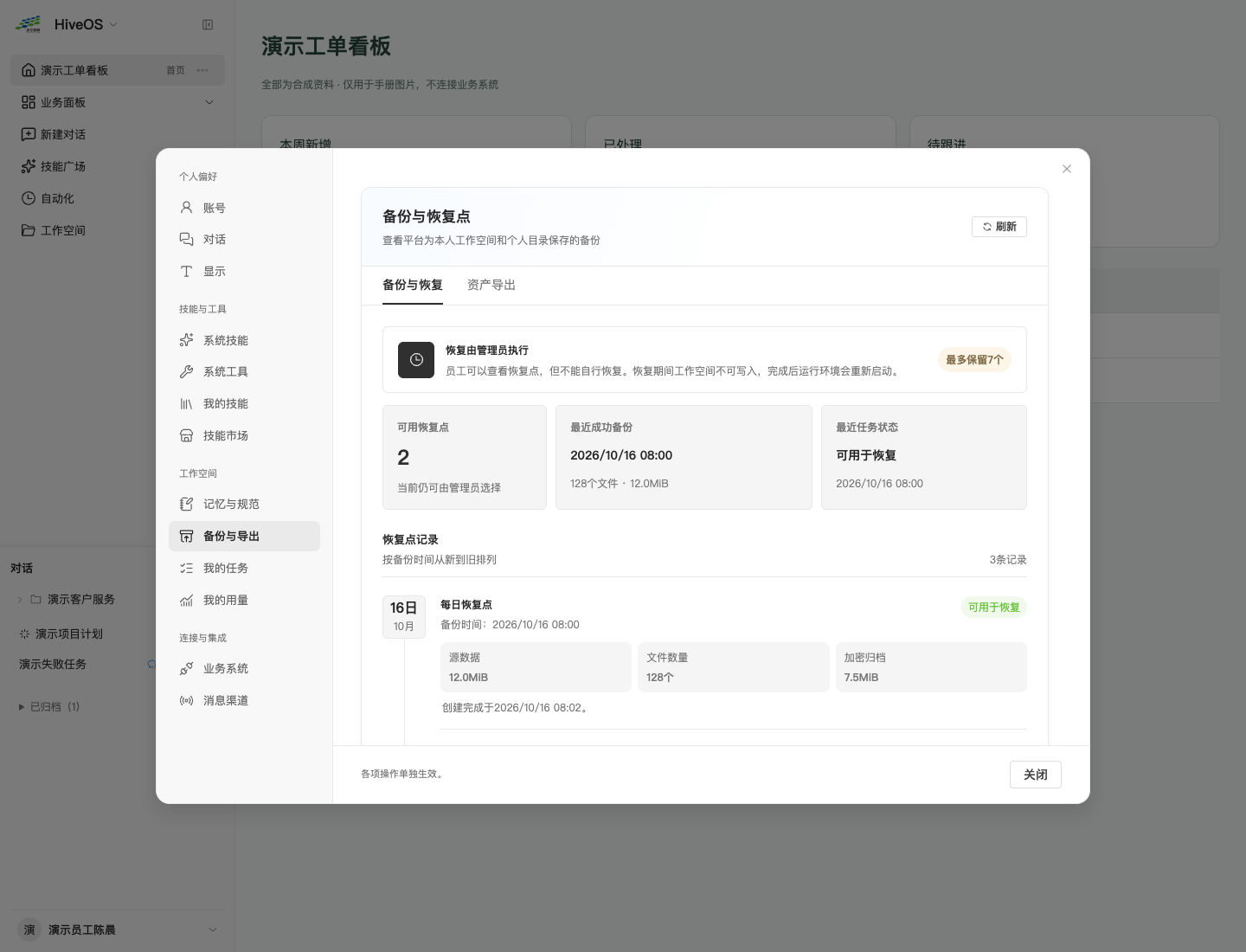
Task: Click the 刷新 button
Action: click(x=999, y=227)
